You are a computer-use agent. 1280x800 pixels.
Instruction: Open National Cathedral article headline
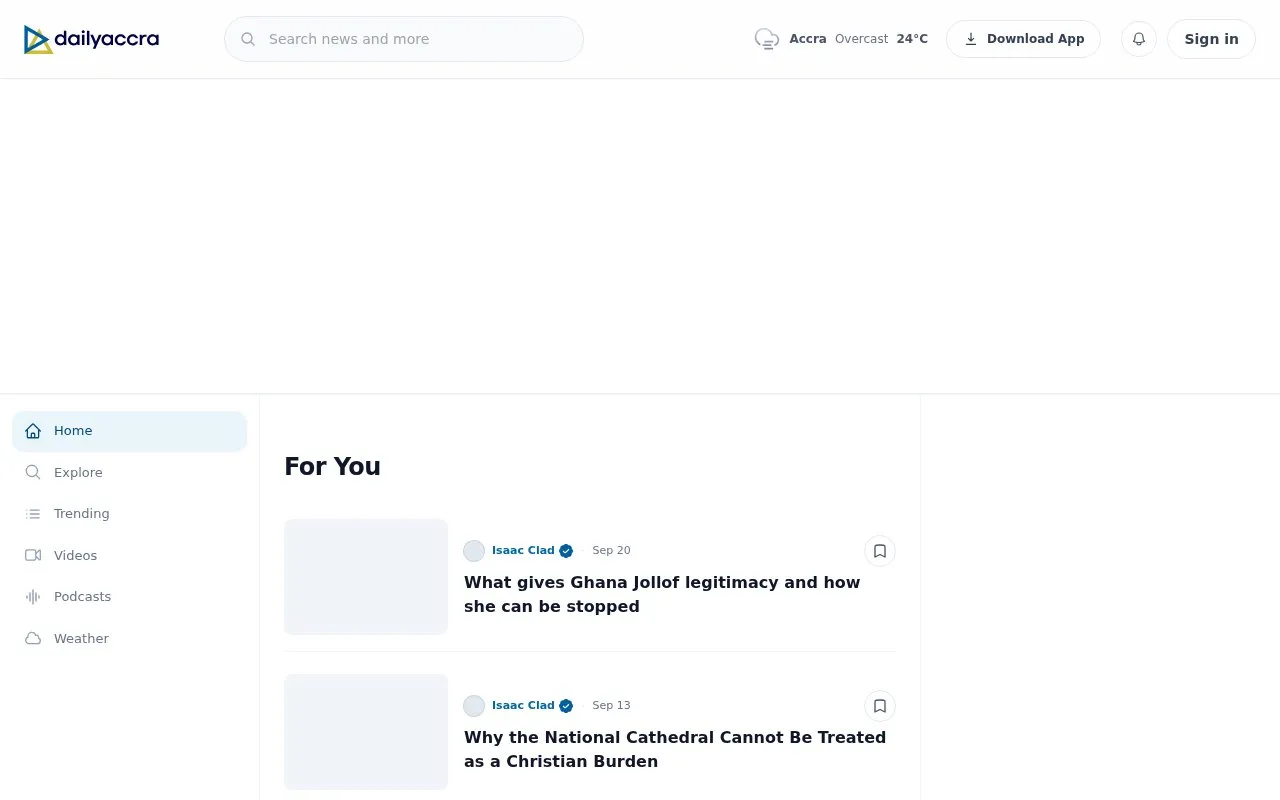[675, 749]
